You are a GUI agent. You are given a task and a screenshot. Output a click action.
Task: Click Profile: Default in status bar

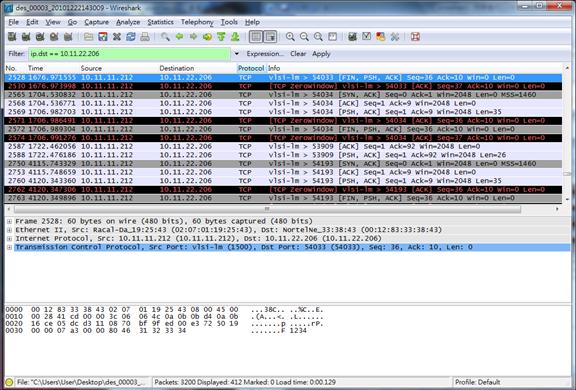(477, 382)
